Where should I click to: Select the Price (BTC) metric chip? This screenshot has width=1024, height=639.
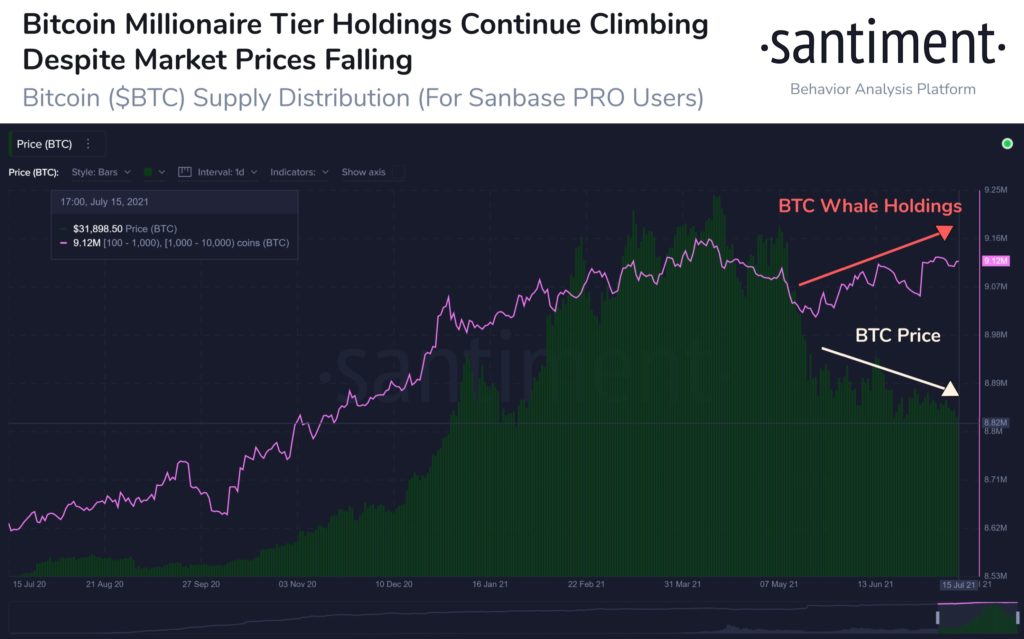click(x=44, y=144)
